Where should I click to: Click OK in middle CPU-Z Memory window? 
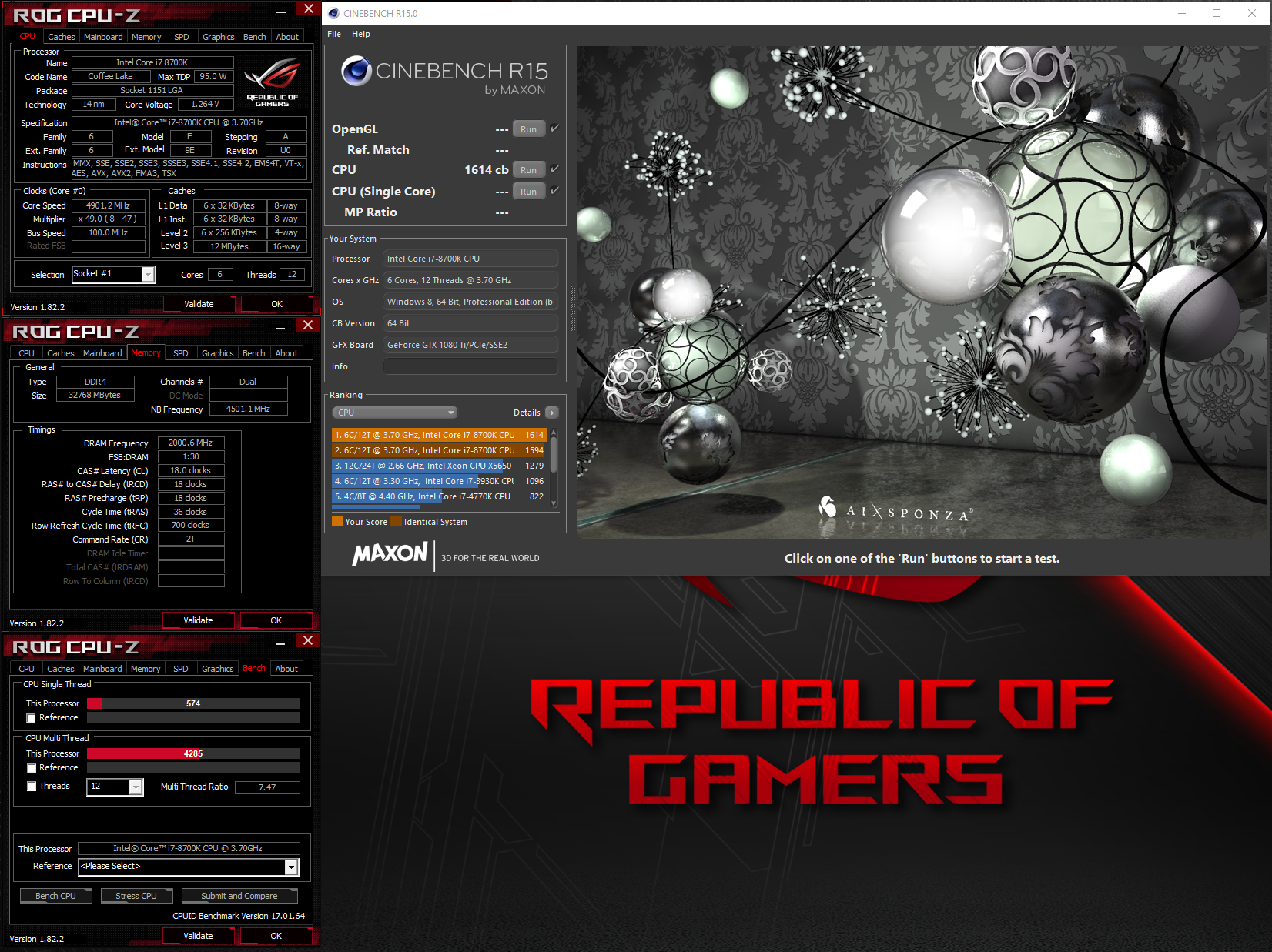[276, 620]
